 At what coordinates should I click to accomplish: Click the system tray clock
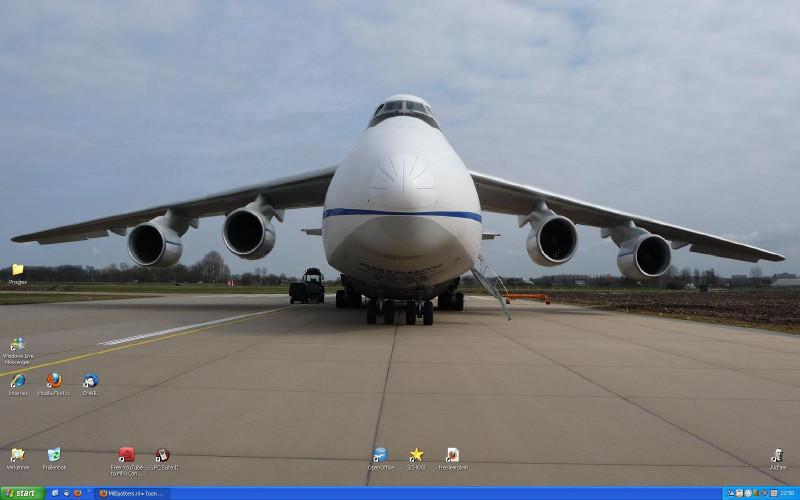coord(787,493)
